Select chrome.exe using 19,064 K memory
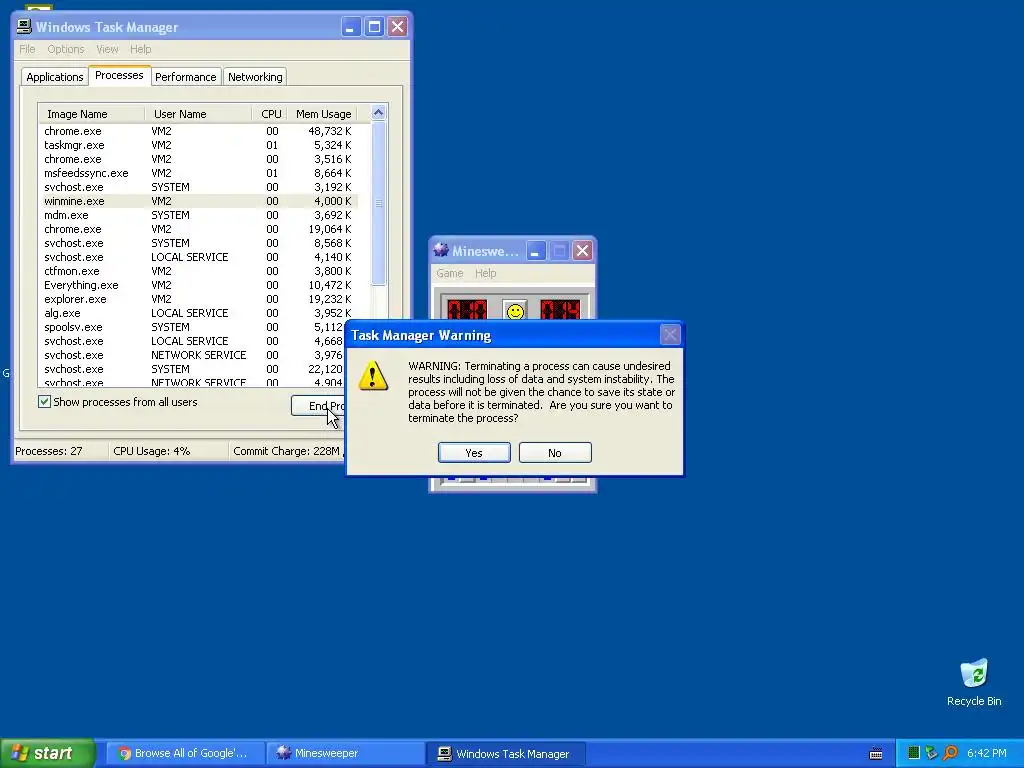The width and height of the screenshot is (1024, 768). 198,229
